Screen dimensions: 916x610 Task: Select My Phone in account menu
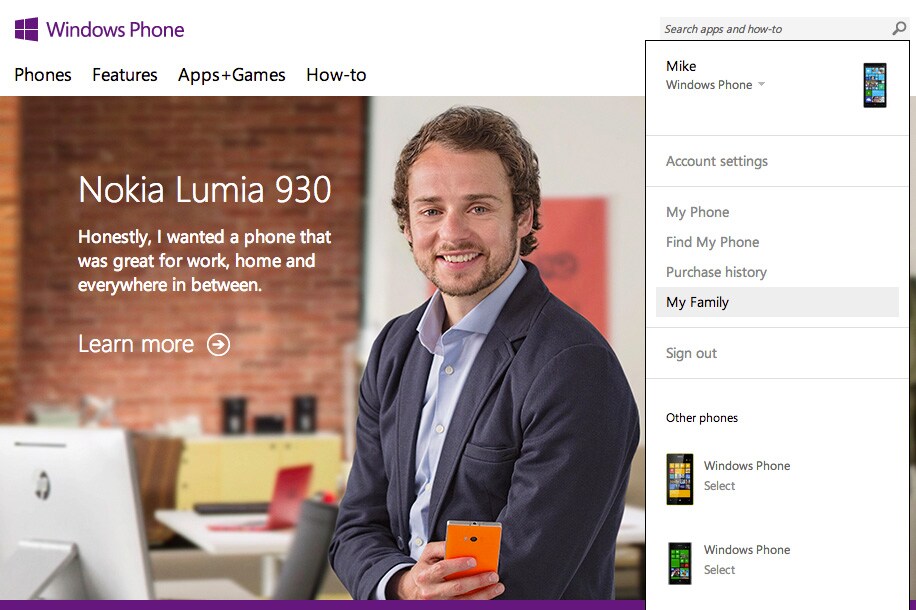(x=698, y=212)
